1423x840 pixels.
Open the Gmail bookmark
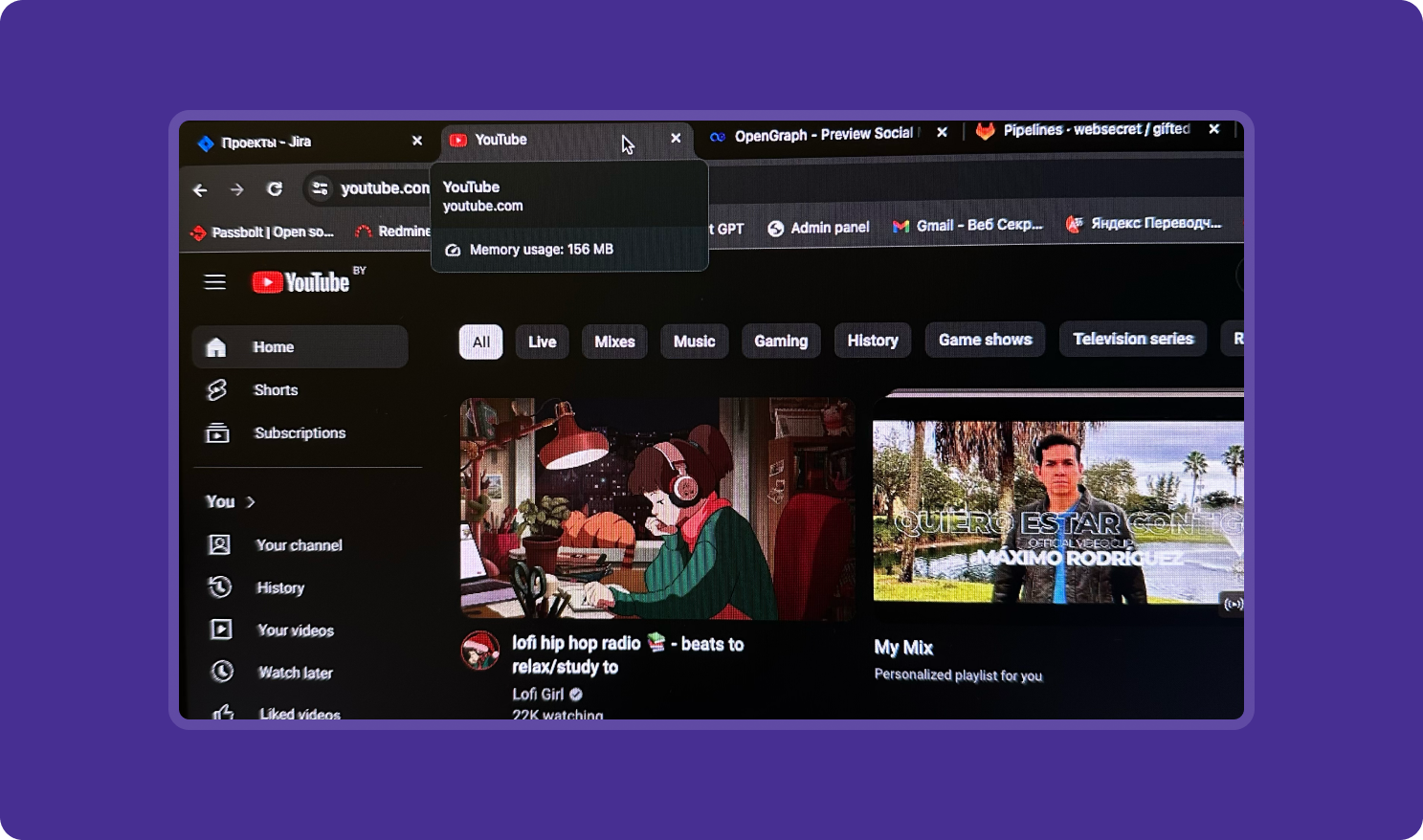coord(967,226)
